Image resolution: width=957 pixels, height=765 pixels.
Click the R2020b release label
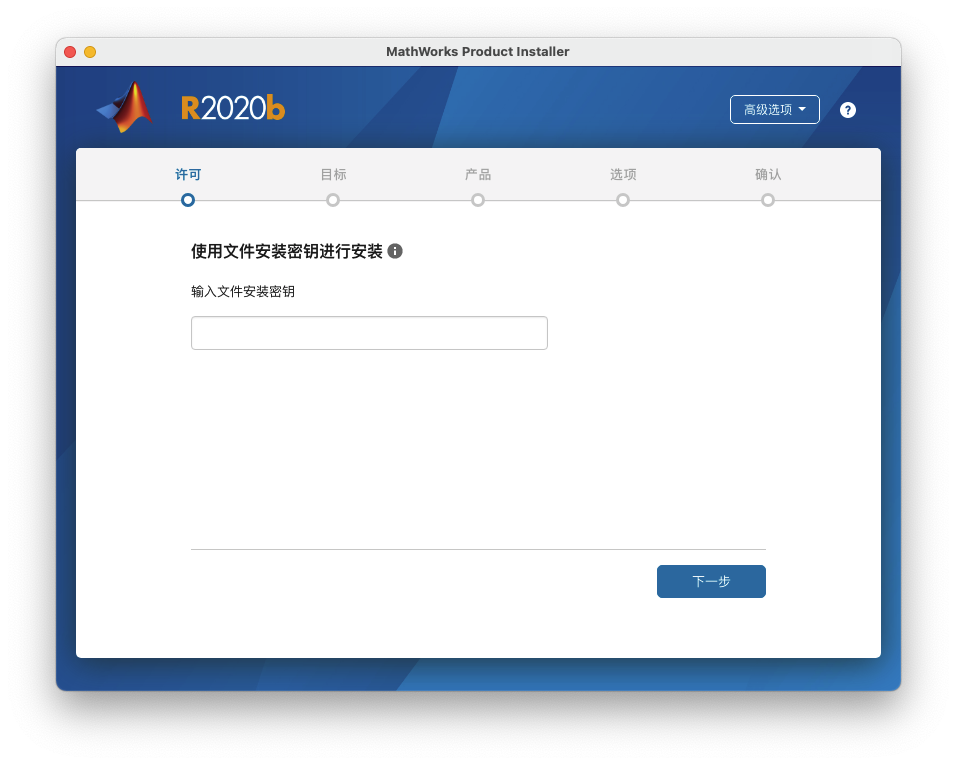pyautogui.click(x=233, y=108)
